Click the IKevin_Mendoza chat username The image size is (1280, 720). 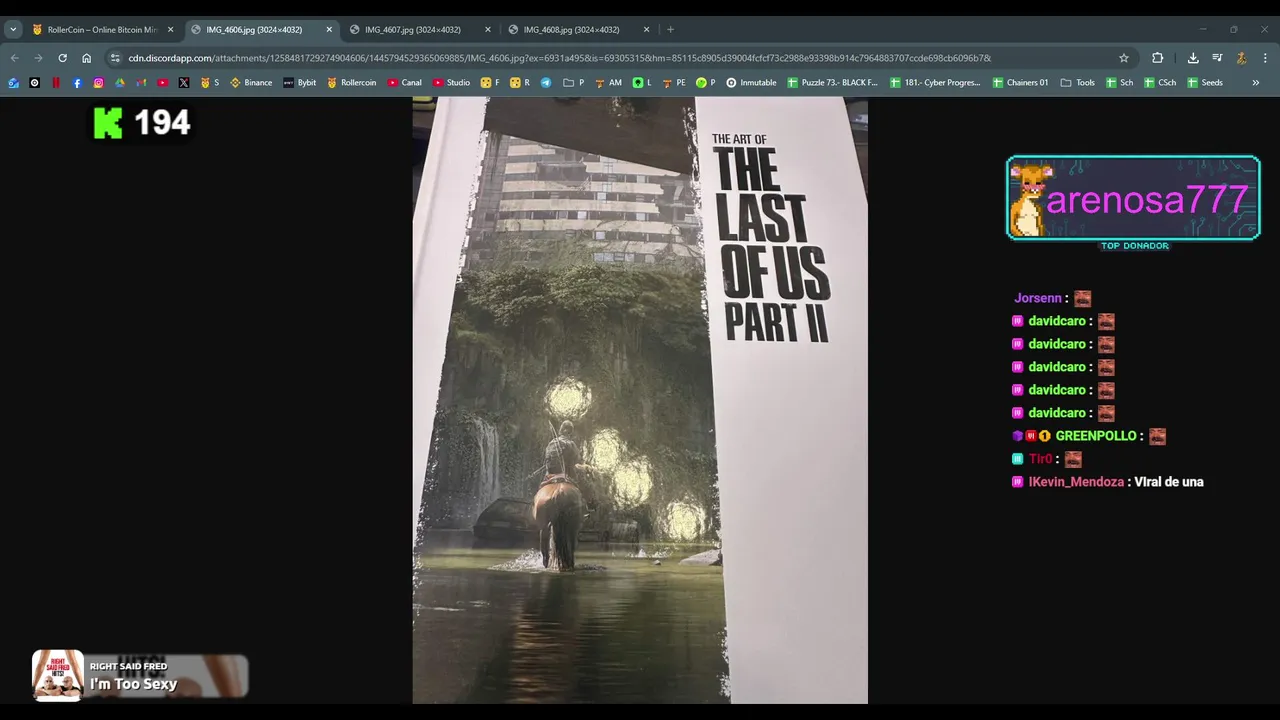tap(1076, 482)
